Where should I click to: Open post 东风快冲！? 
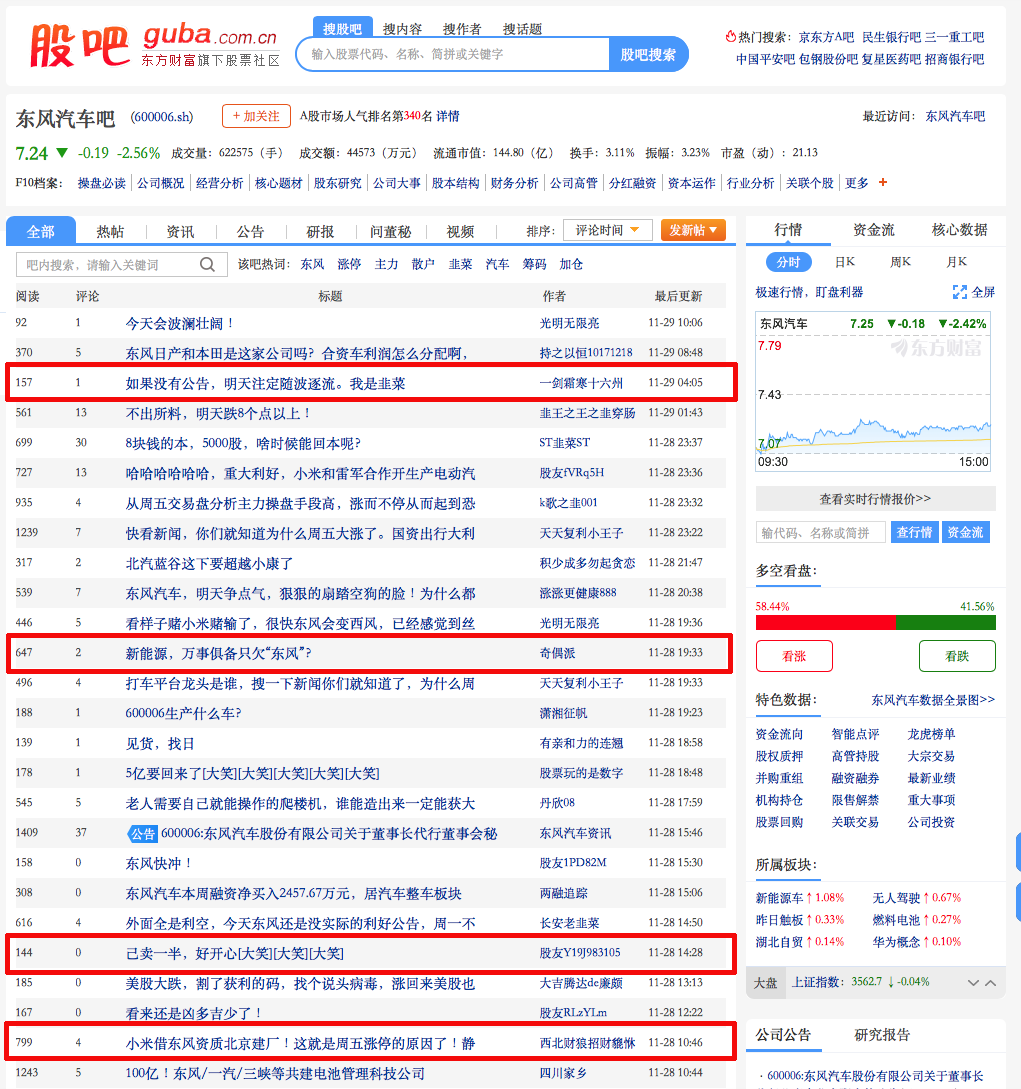point(158,863)
